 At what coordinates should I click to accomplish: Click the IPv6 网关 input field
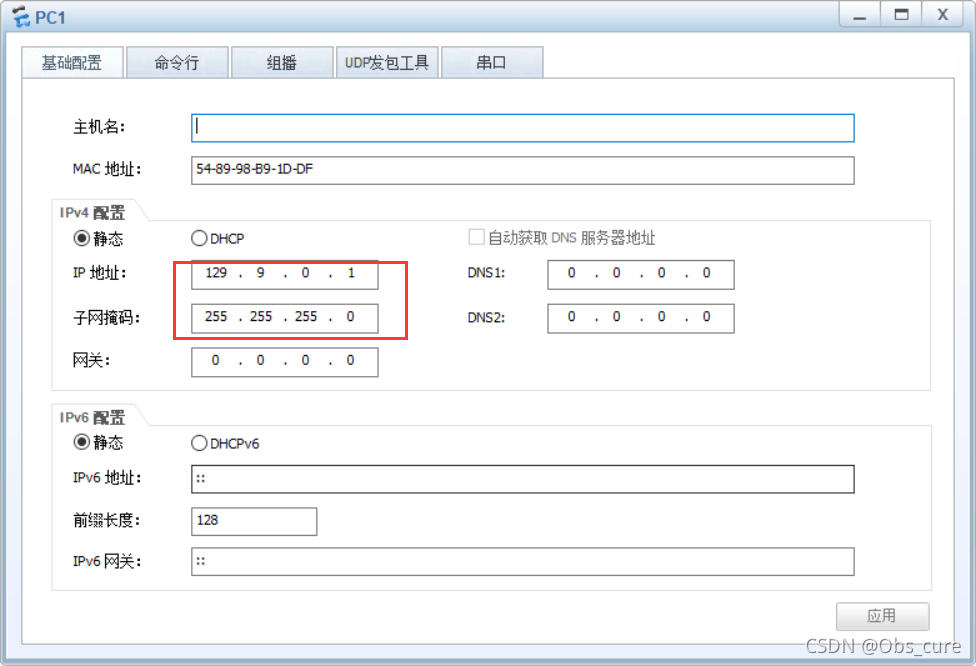pyautogui.click(x=522, y=562)
